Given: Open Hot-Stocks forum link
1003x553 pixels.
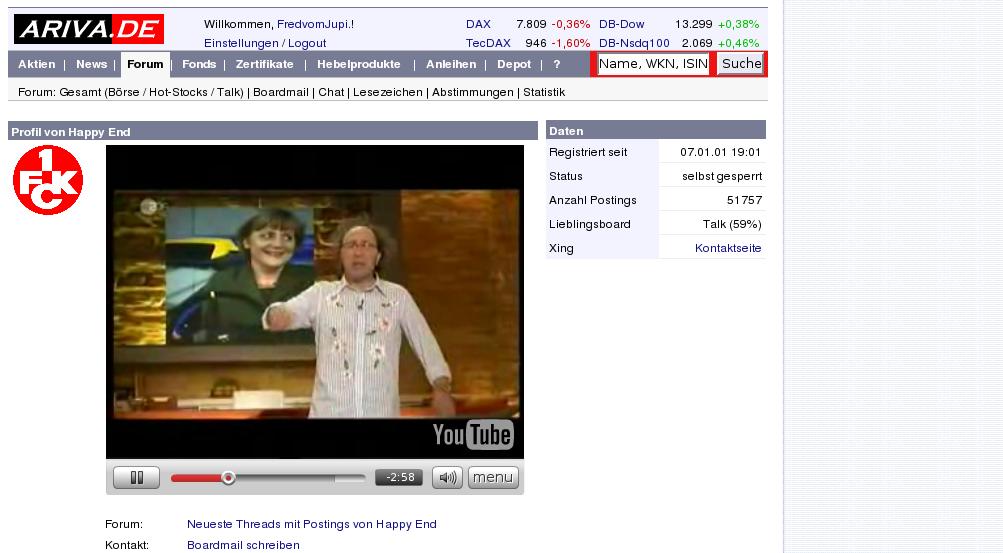Looking at the screenshot, I should click(x=178, y=92).
